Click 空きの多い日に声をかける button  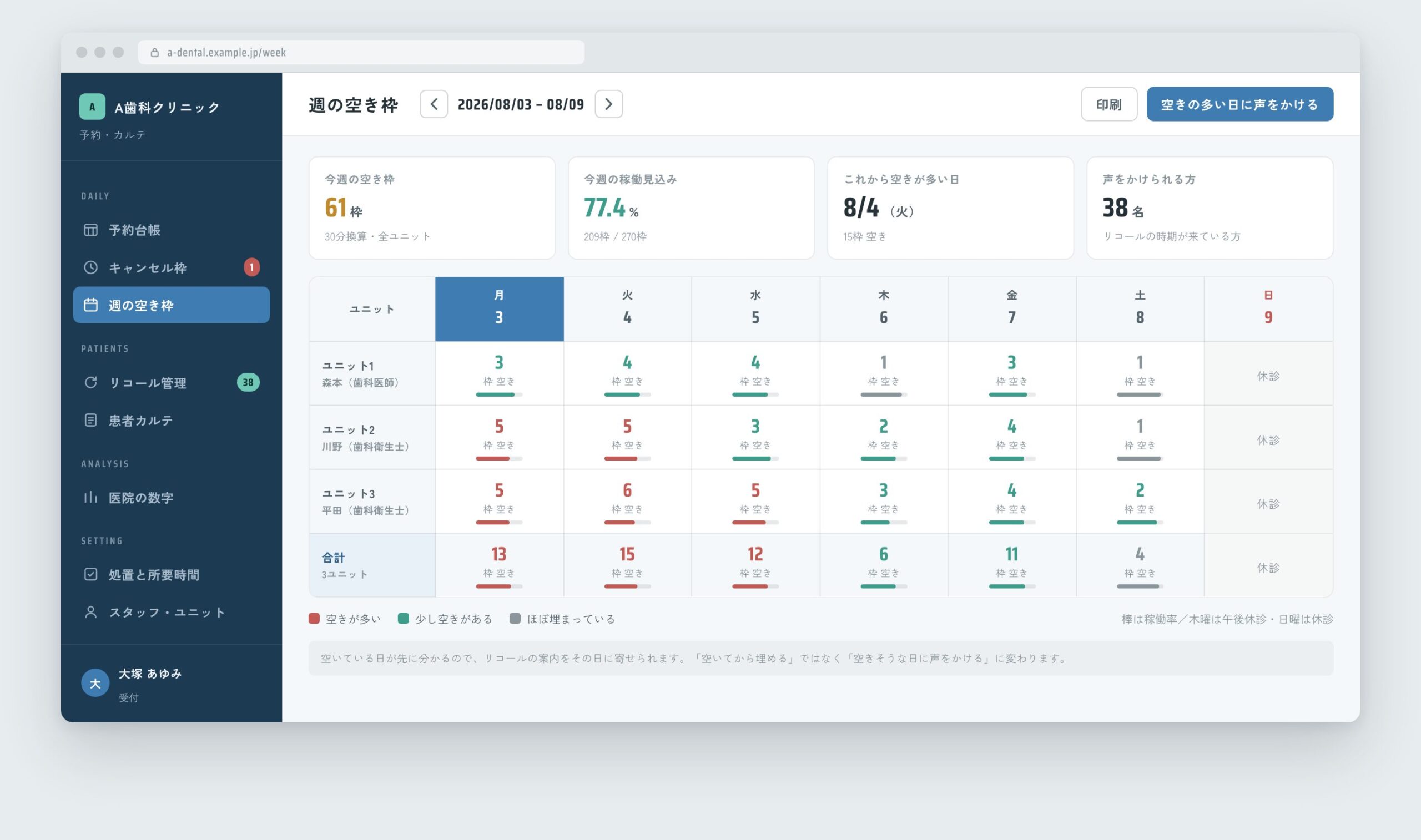click(1240, 104)
